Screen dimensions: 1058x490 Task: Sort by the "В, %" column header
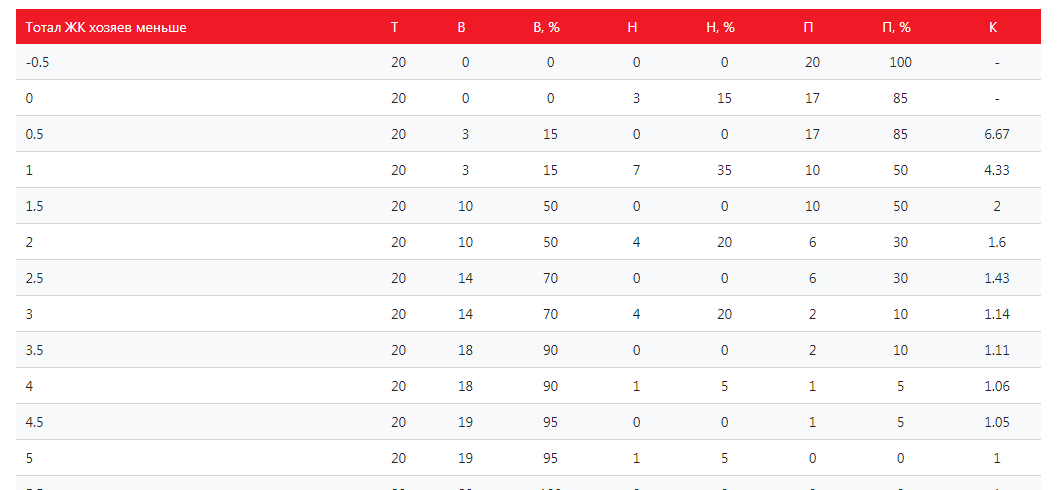coord(546,27)
